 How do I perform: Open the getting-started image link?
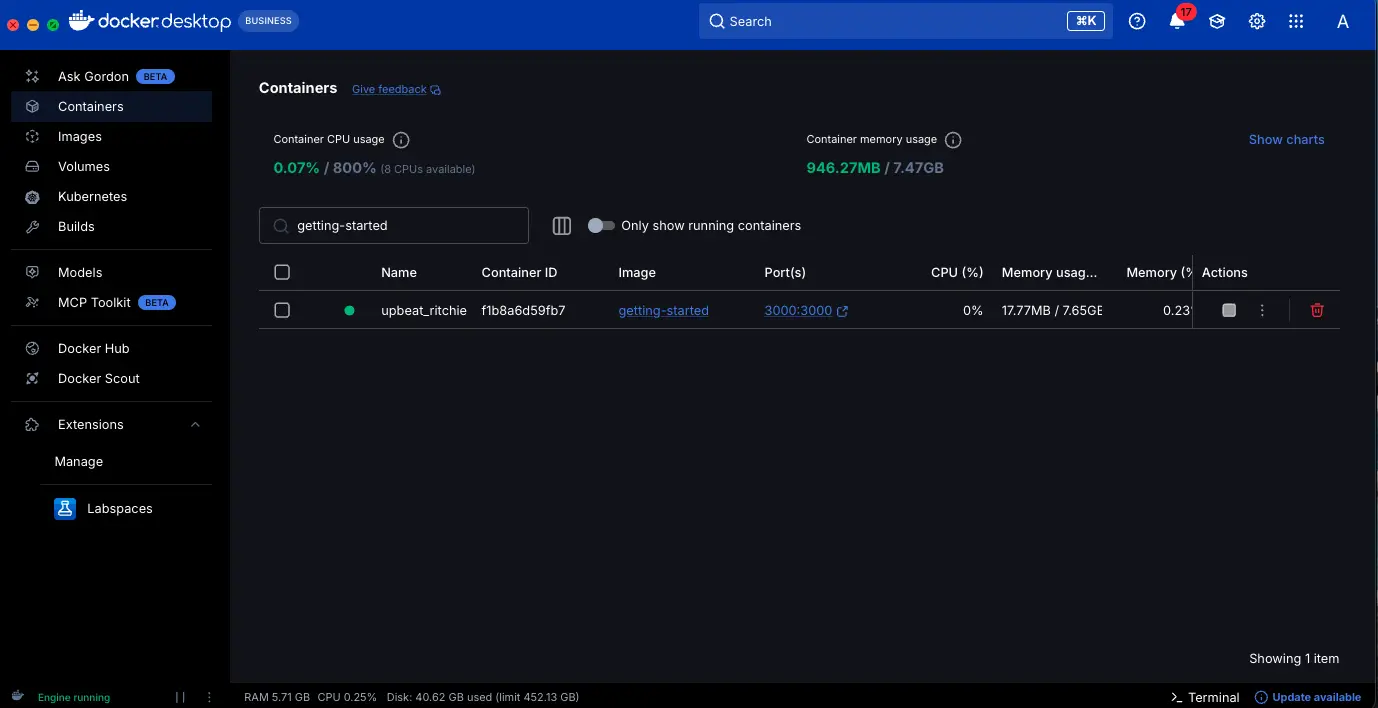pyautogui.click(x=663, y=310)
